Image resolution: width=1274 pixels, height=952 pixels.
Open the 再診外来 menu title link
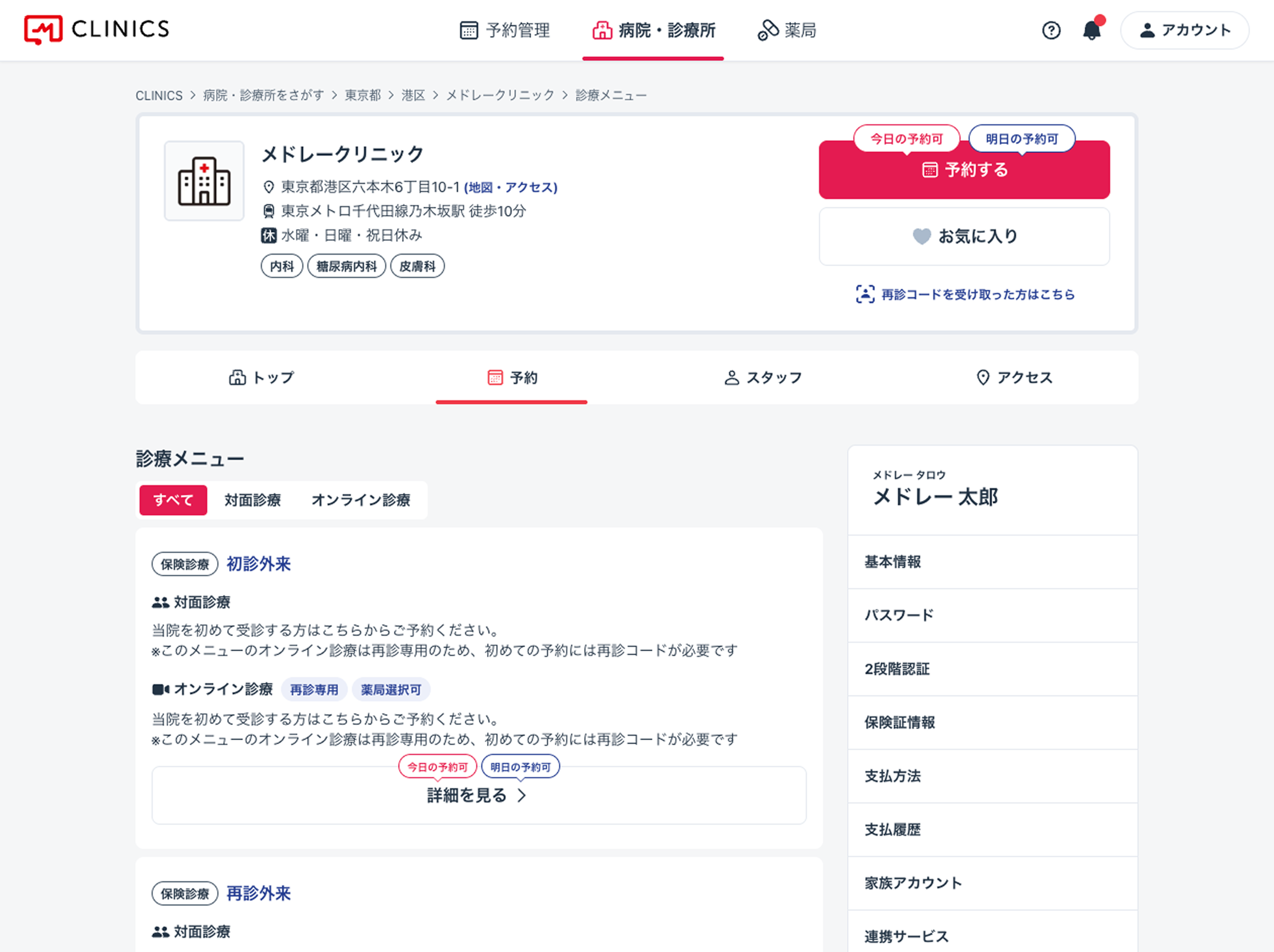click(259, 894)
